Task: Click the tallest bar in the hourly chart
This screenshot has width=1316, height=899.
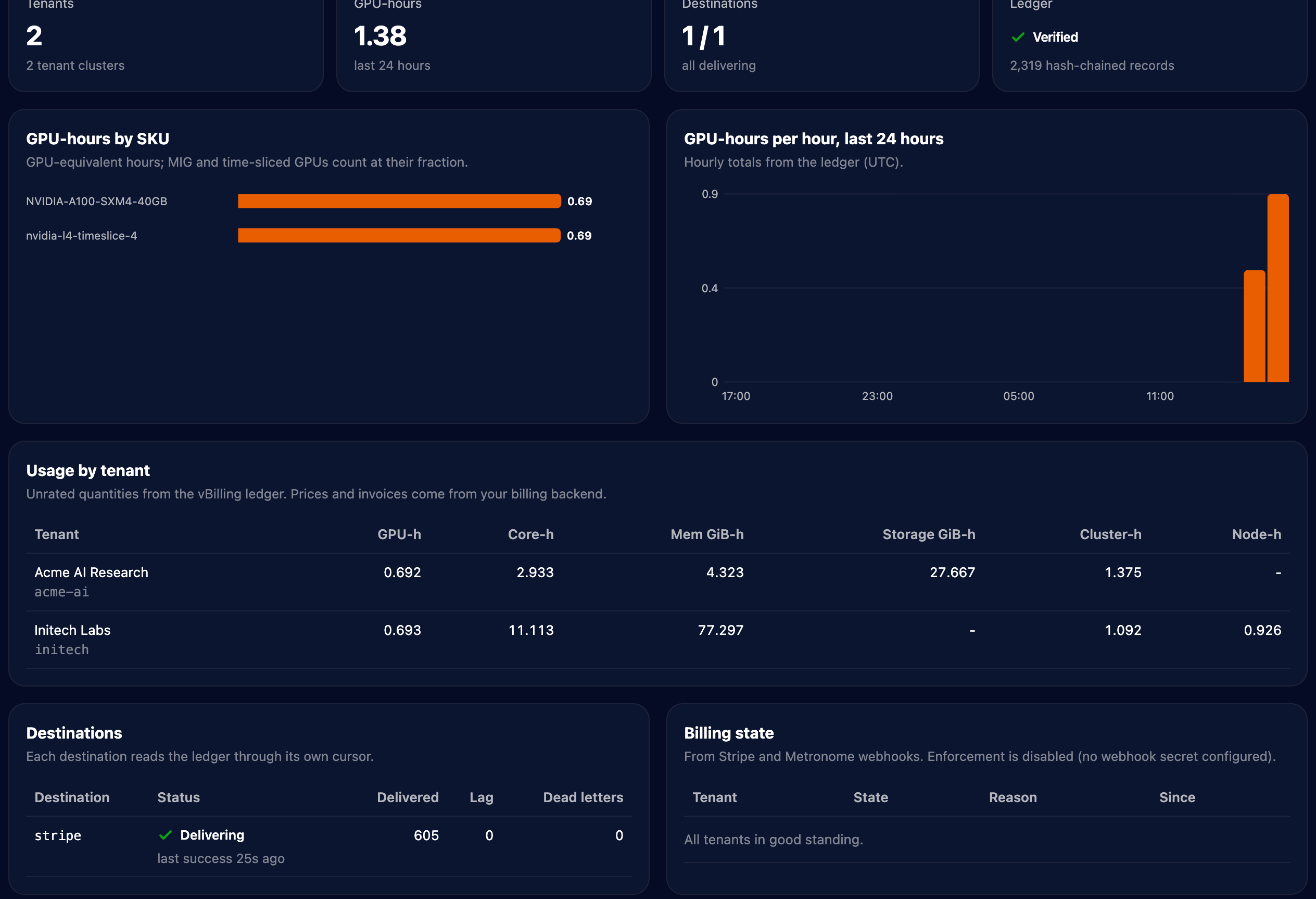Action: 1278,288
